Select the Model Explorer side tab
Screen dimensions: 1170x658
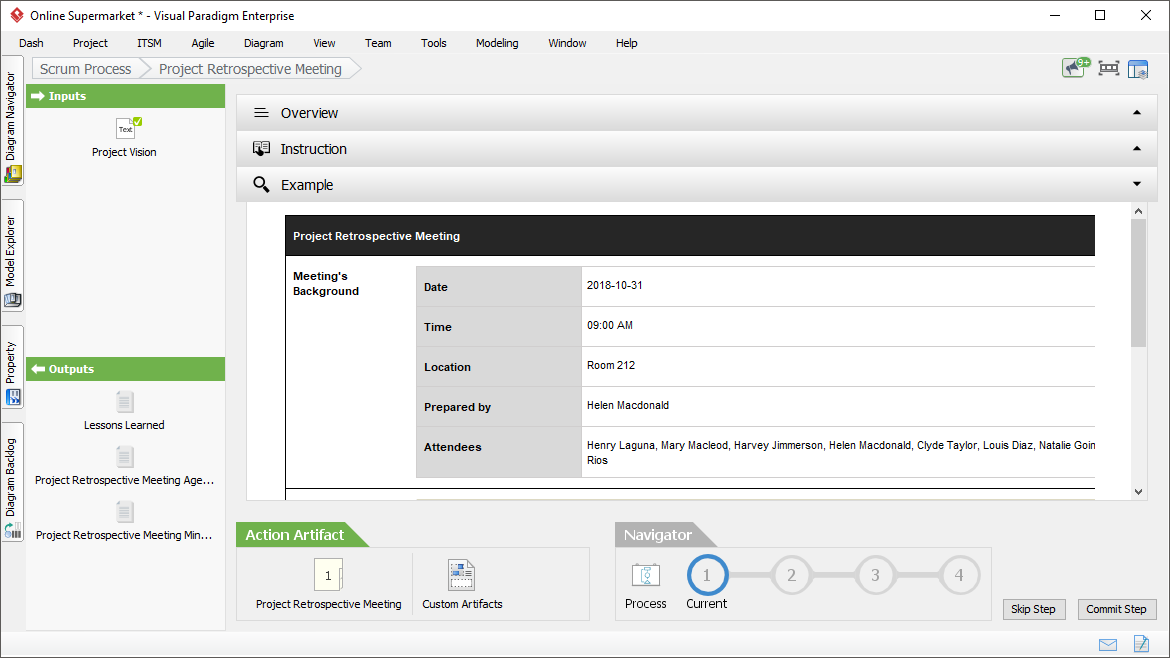12,255
